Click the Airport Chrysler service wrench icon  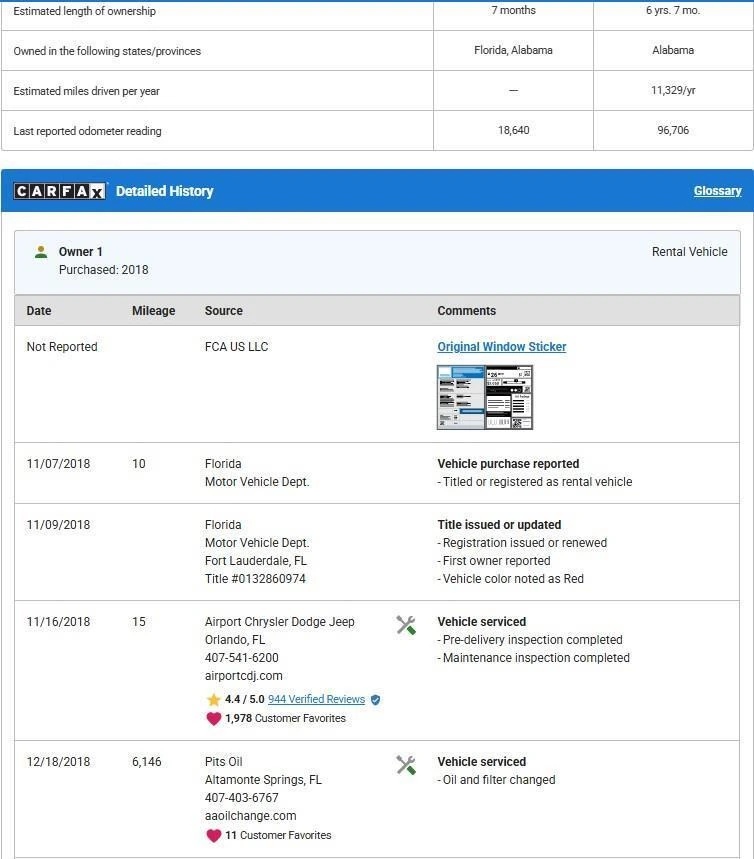click(x=406, y=626)
